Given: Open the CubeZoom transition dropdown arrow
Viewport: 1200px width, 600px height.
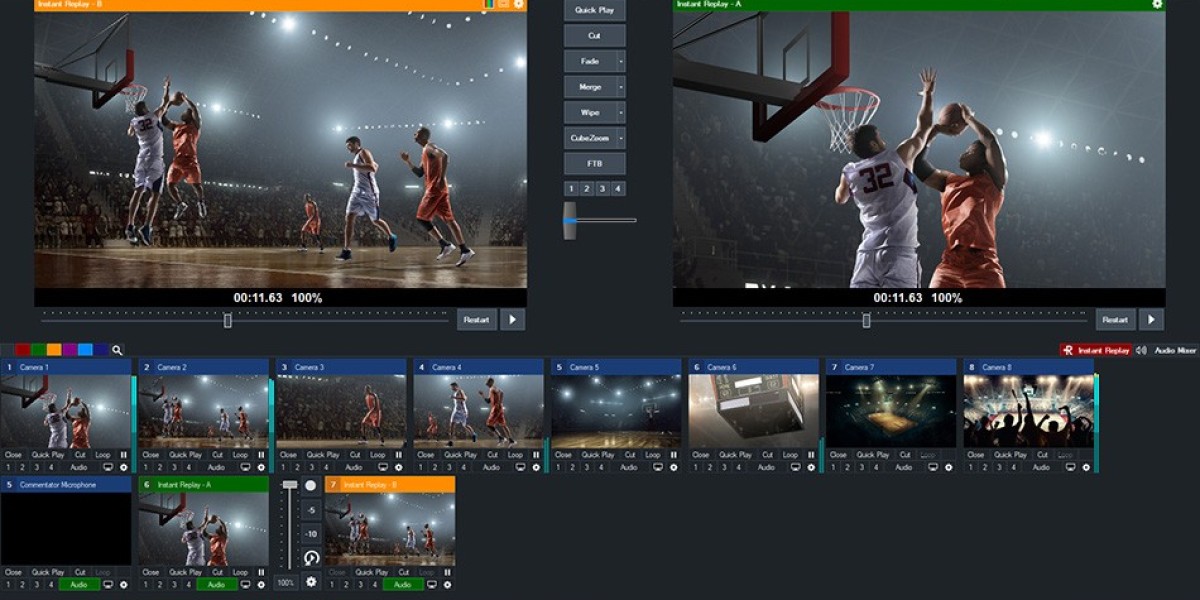Looking at the screenshot, I should 621,138.
